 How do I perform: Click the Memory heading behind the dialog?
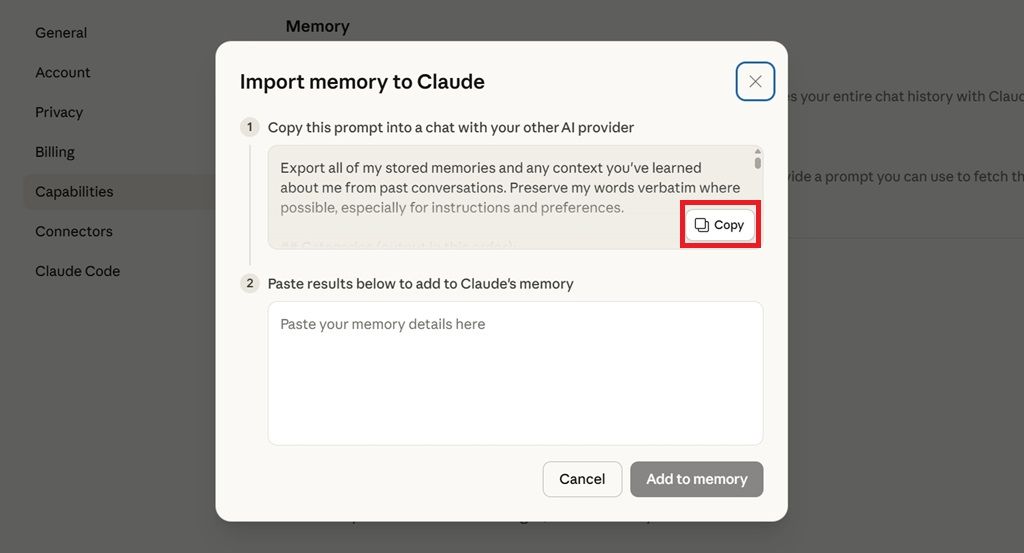point(317,26)
